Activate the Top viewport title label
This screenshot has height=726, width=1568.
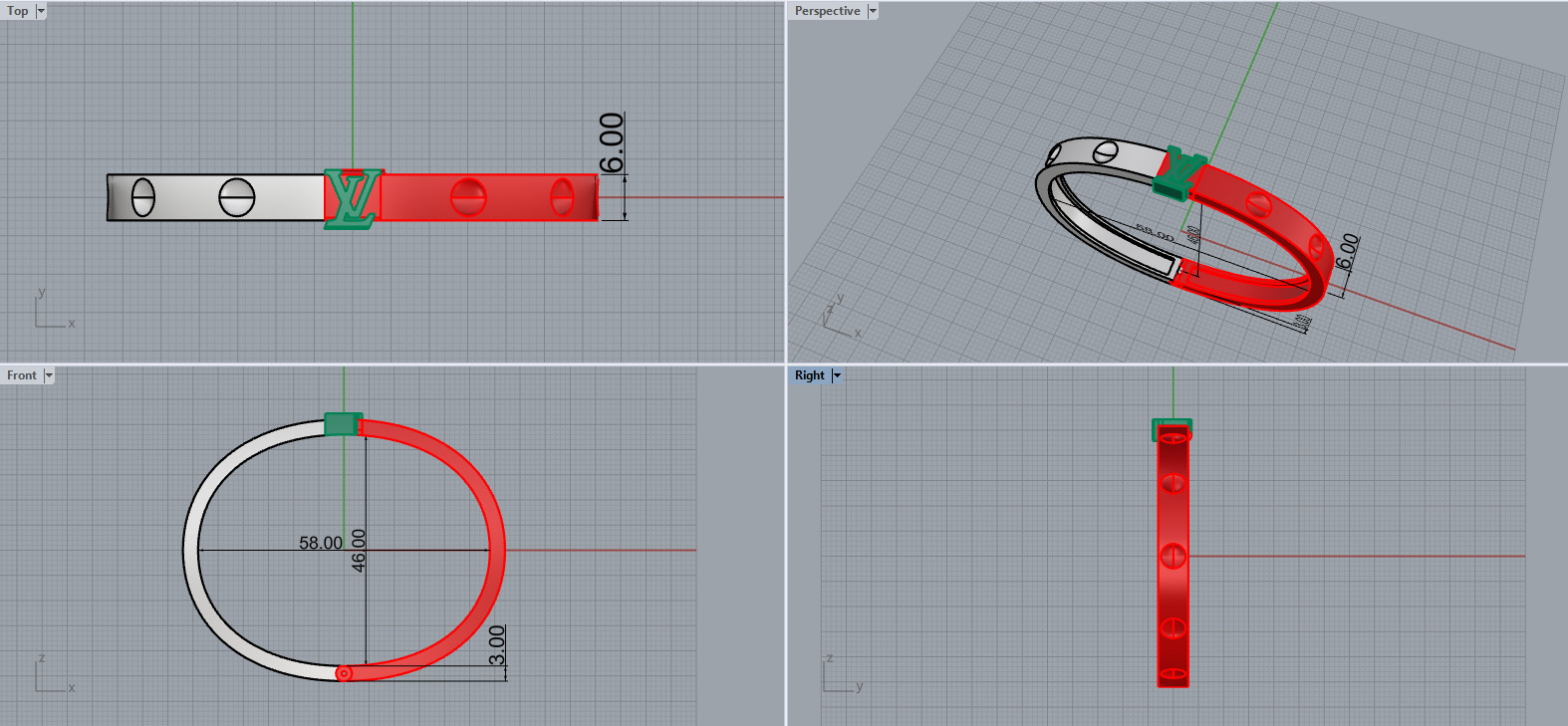[18, 11]
